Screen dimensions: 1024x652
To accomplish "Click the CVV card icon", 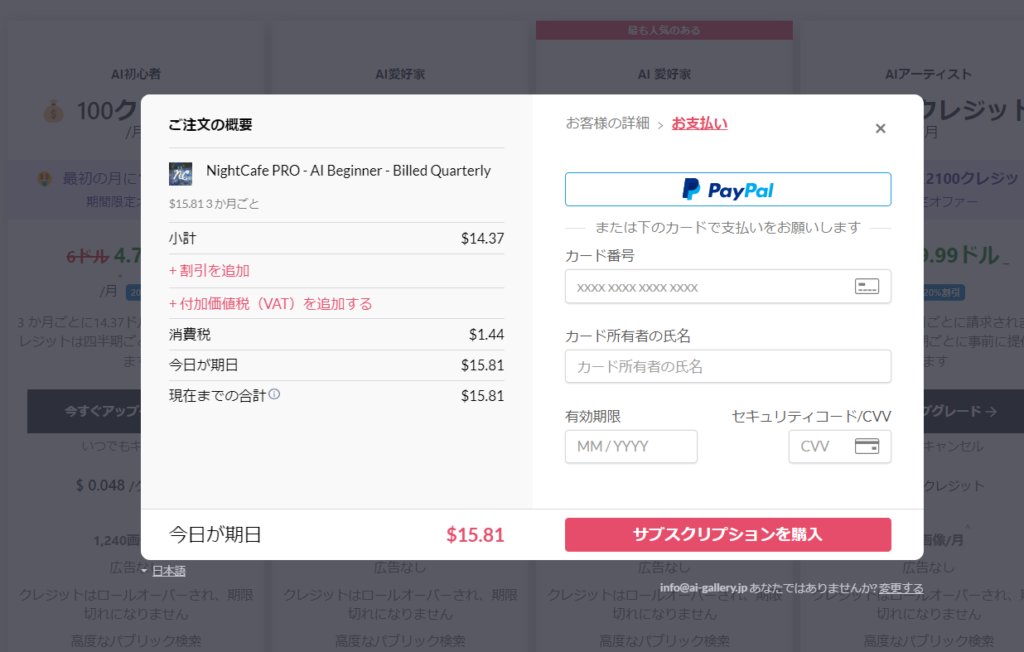I will [x=867, y=446].
